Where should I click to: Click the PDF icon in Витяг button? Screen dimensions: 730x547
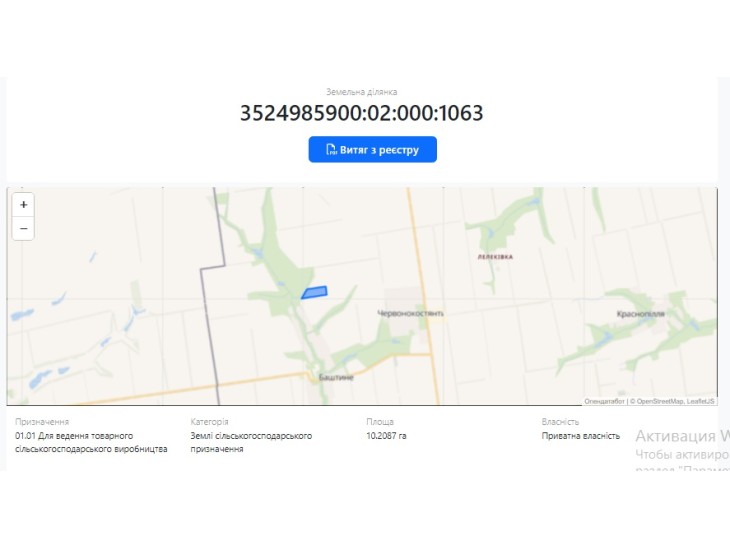(x=331, y=149)
